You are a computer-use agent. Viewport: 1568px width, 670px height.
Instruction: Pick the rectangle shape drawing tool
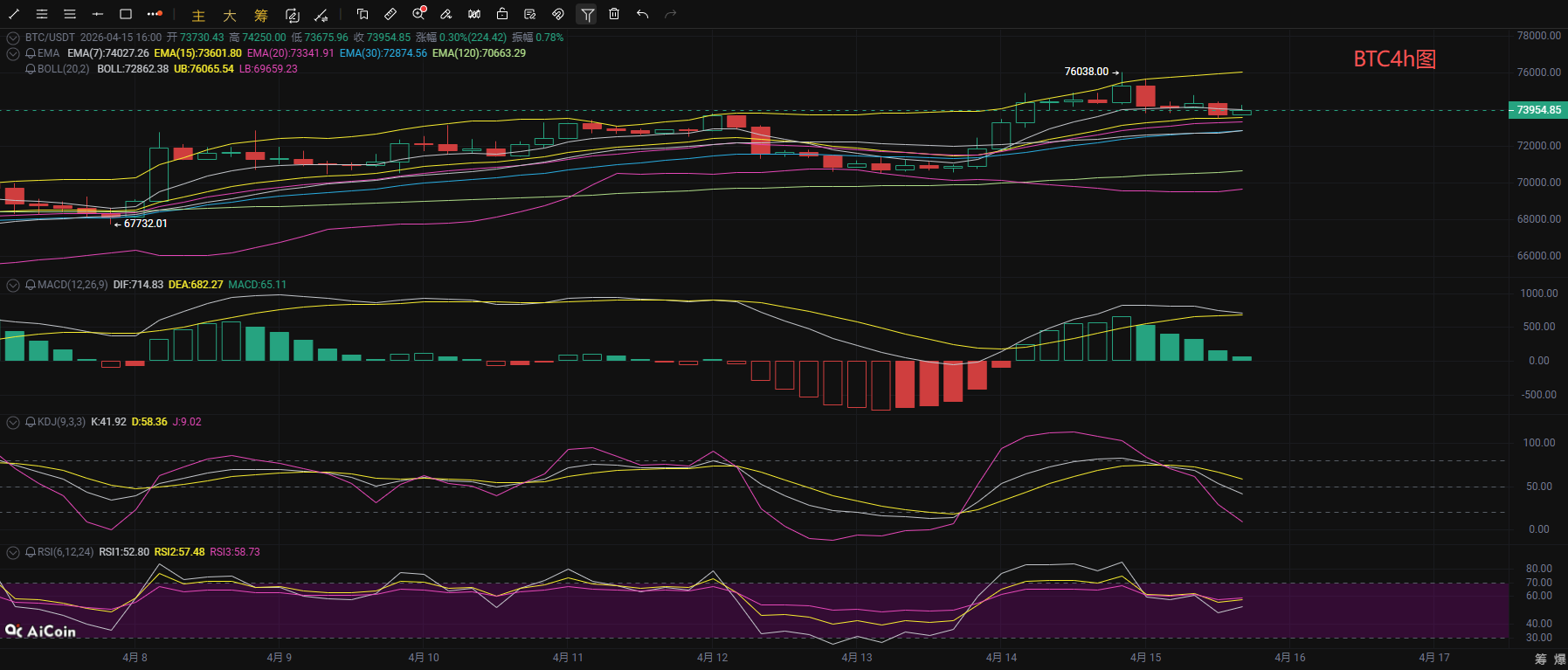point(126,14)
